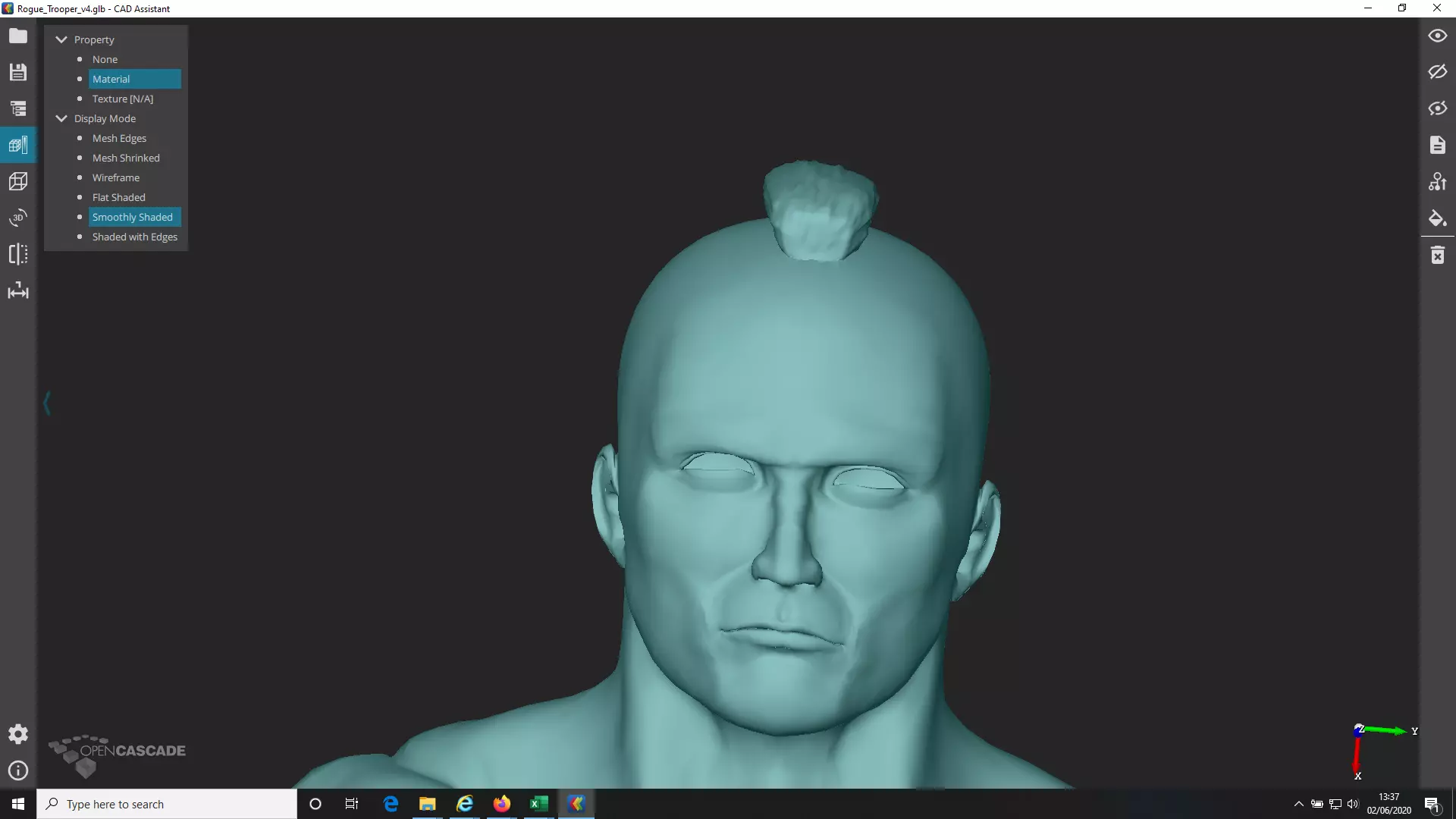Open the info about button
1456x819 pixels.
coord(18,770)
